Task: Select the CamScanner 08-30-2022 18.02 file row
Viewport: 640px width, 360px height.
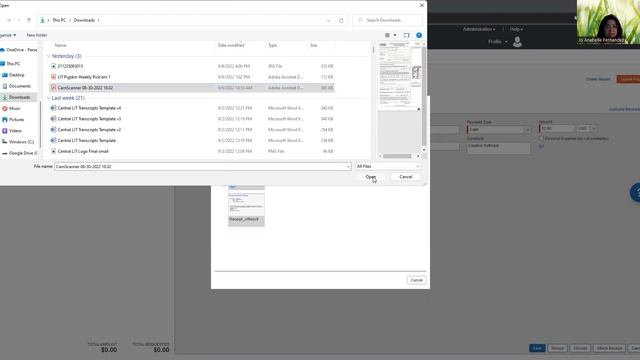Action: [191, 88]
